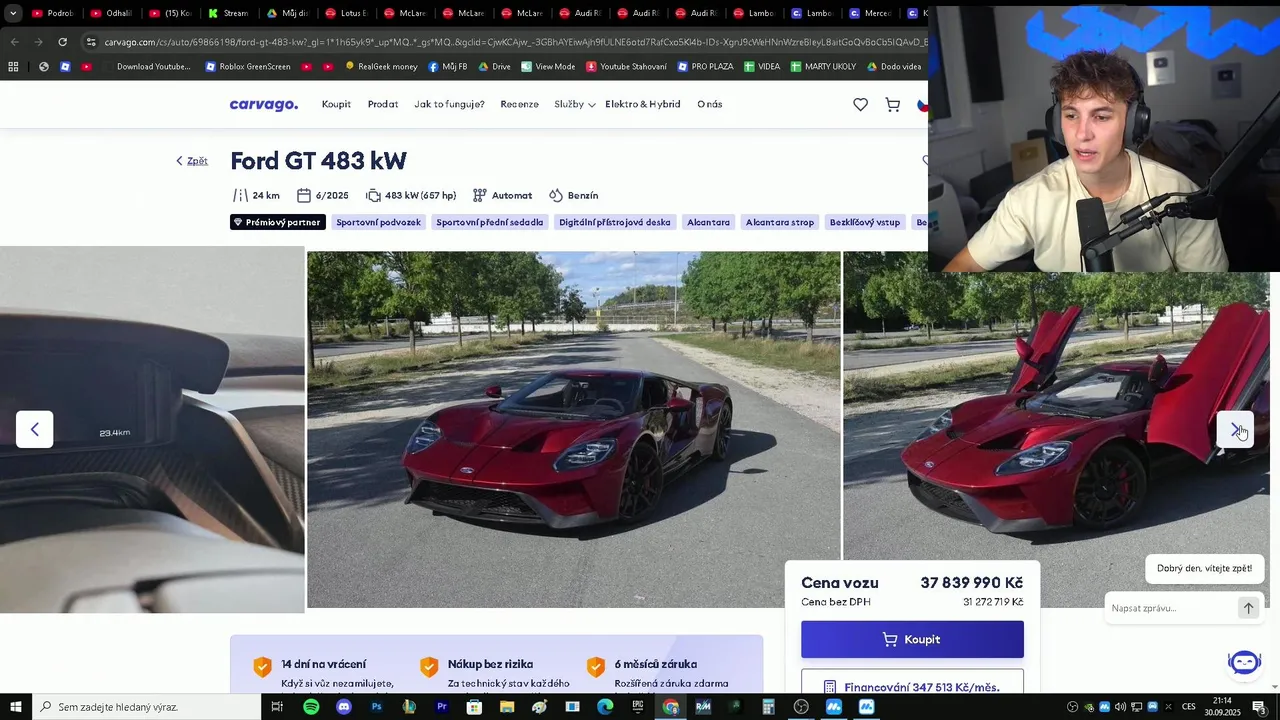Screen dimensions: 1280x720
Task: Open Discord from the taskbar
Action: coord(344,707)
